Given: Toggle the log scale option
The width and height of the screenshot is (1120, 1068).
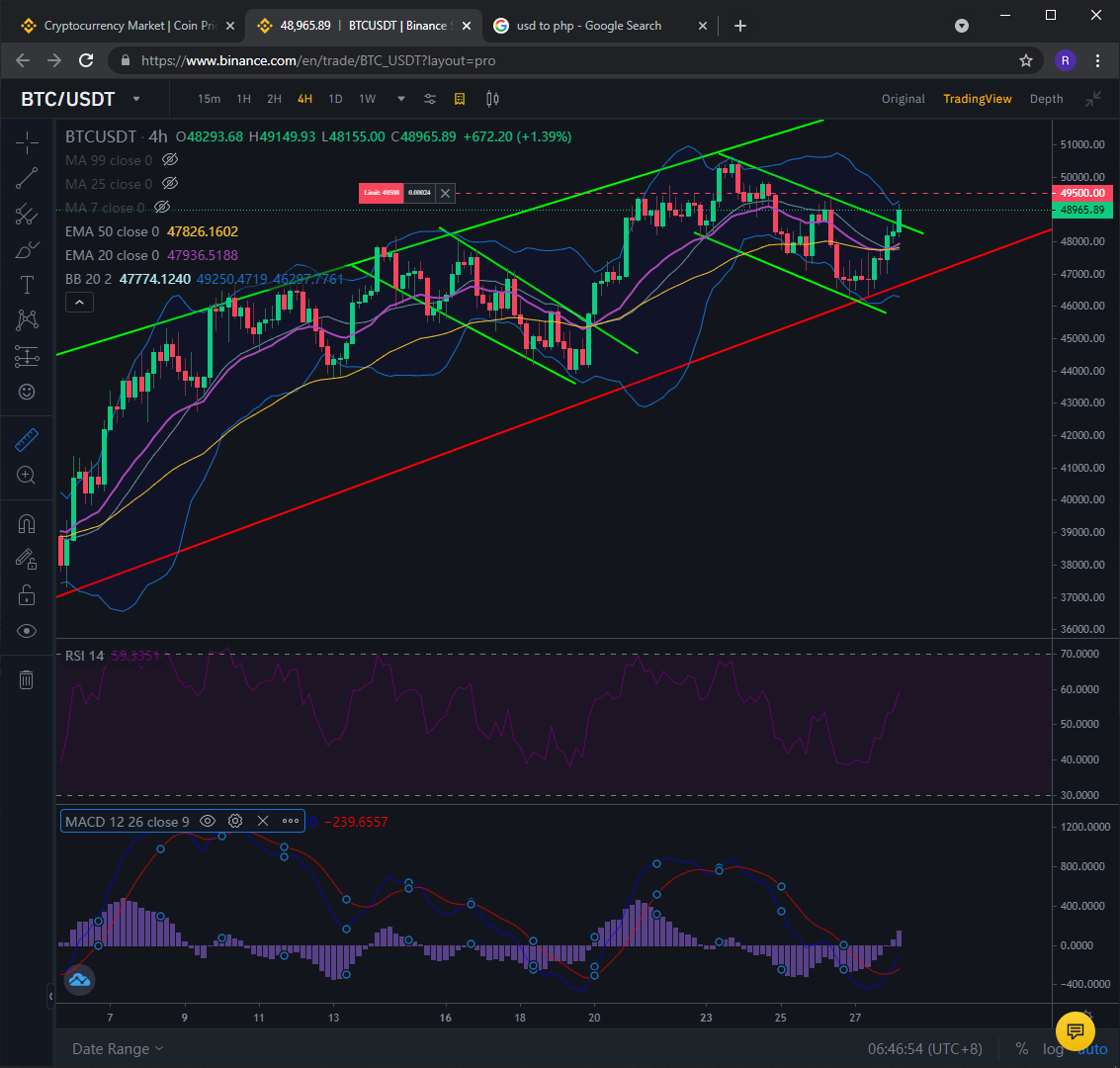Looking at the screenshot, I should point(1052,1048).
